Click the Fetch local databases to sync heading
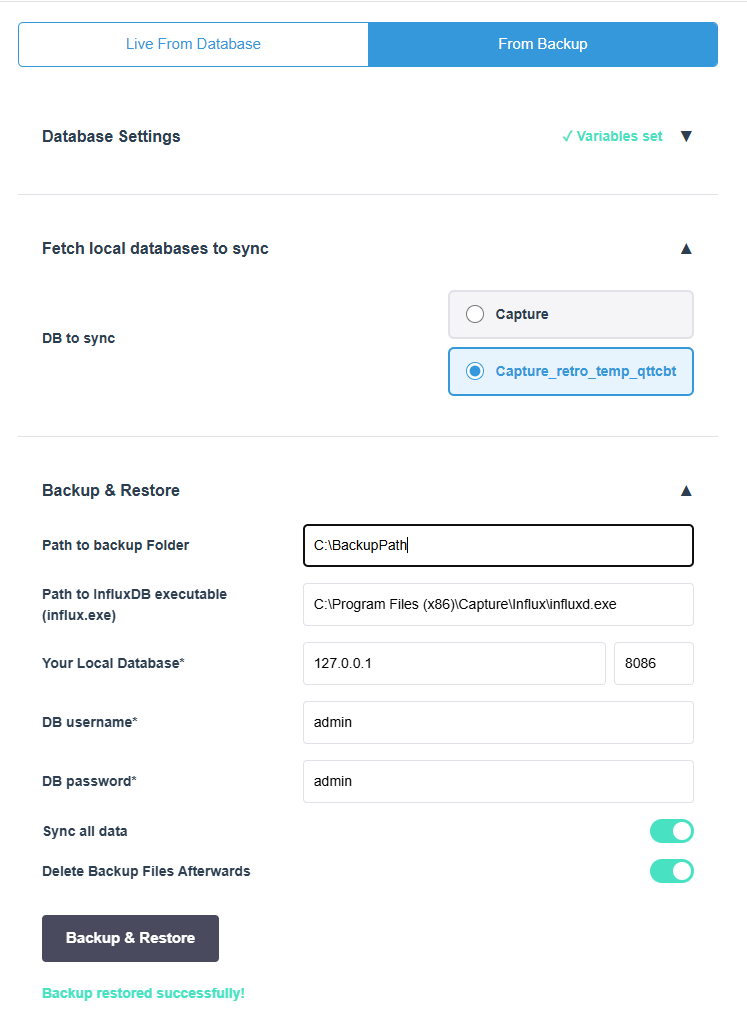The height and width of the screenshot is (1016, 747). tap(155, 248)
